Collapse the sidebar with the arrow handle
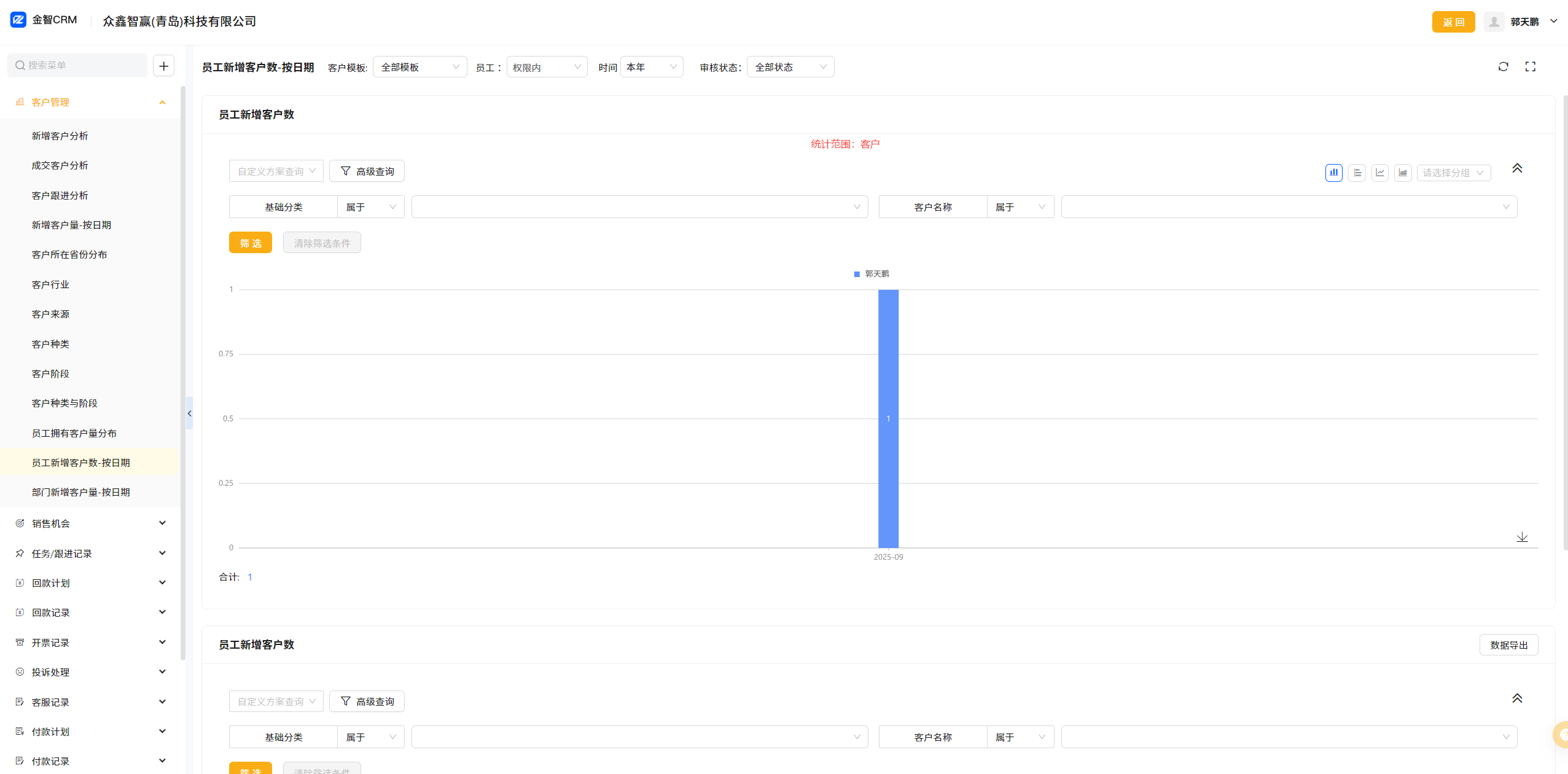The image size is (1568, 774). pos(189,413)
